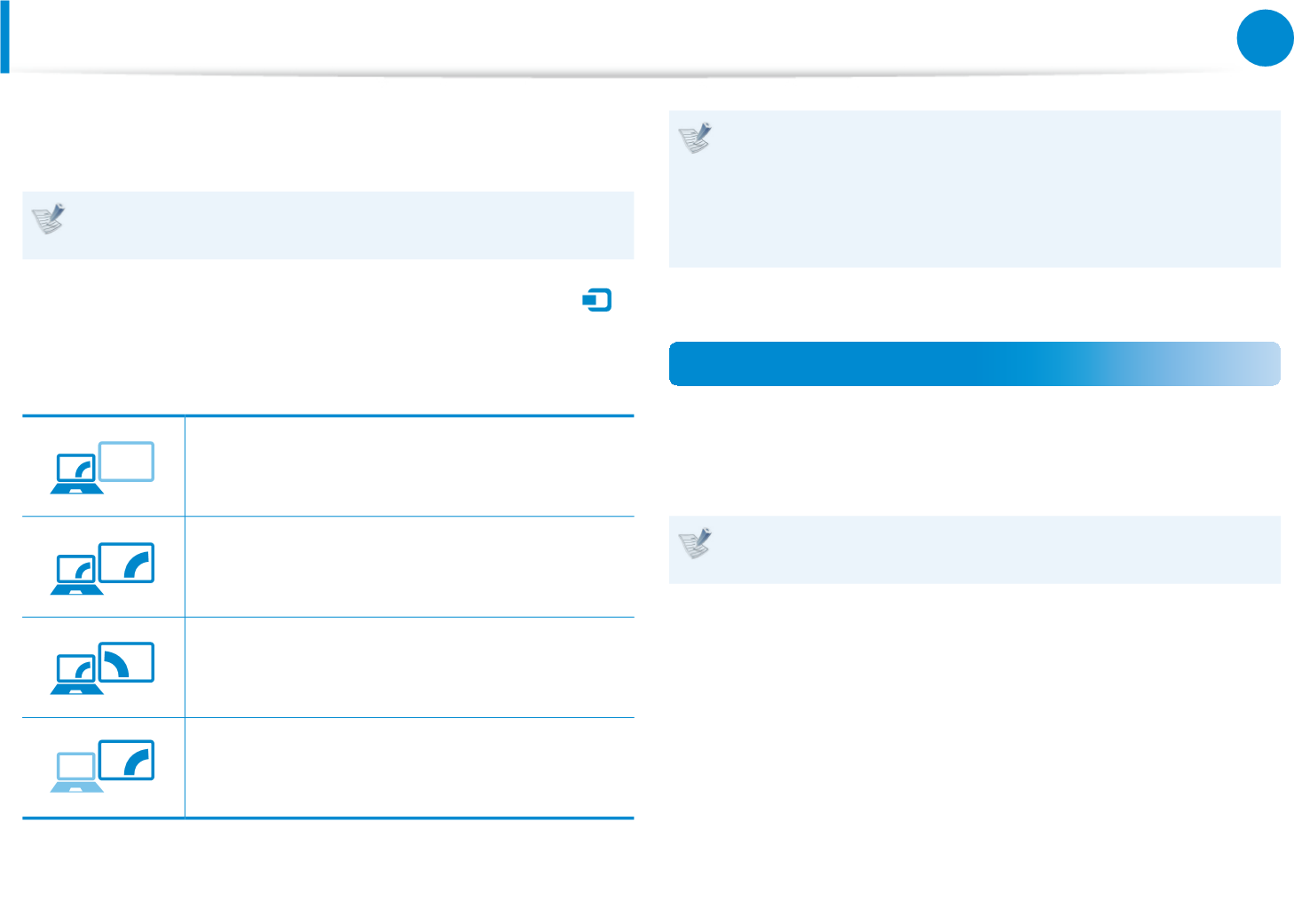Click the empty description cell beside duplicate icon

coord(409,567)
